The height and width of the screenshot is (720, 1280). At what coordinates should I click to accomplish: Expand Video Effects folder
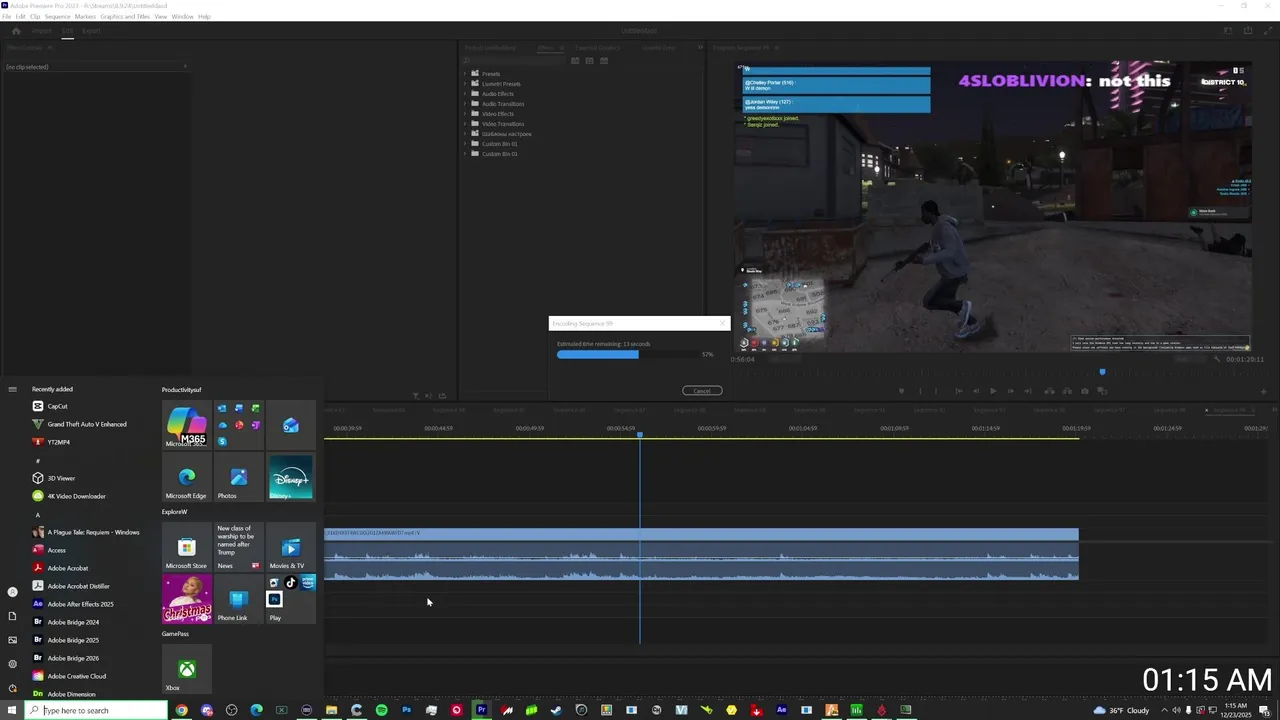coord(467,114)
